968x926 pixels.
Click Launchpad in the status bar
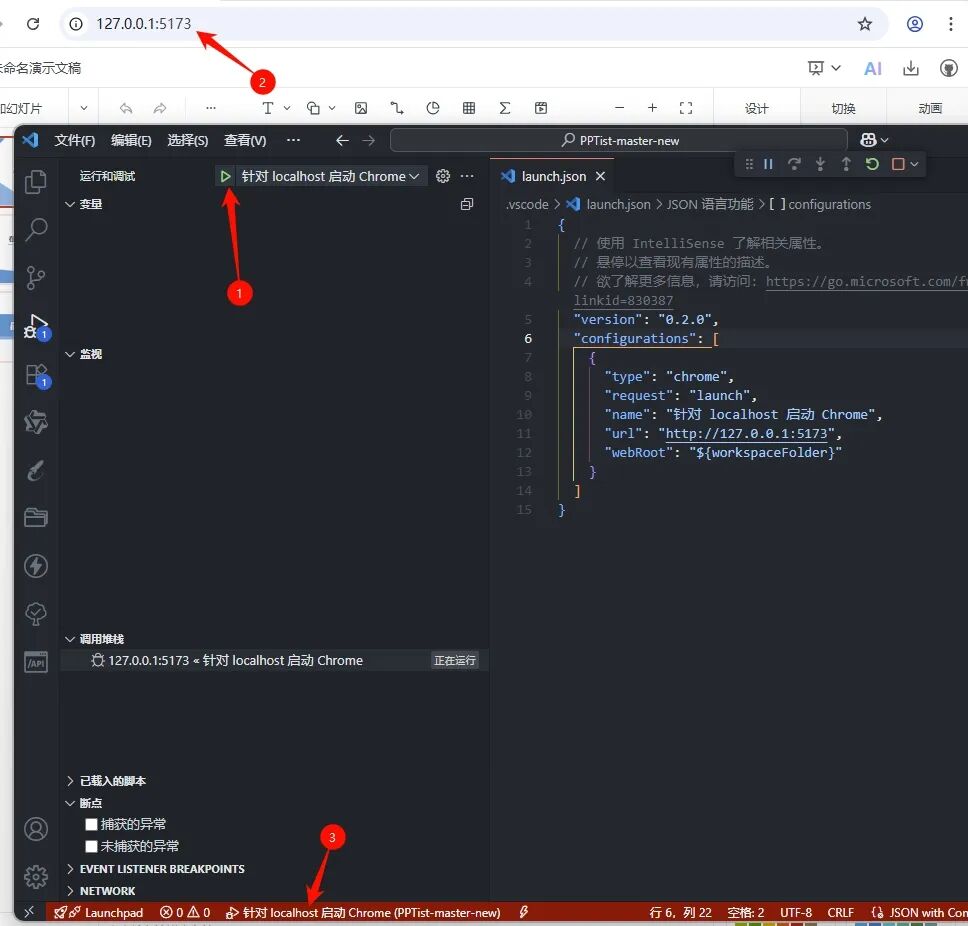[99, 912]
